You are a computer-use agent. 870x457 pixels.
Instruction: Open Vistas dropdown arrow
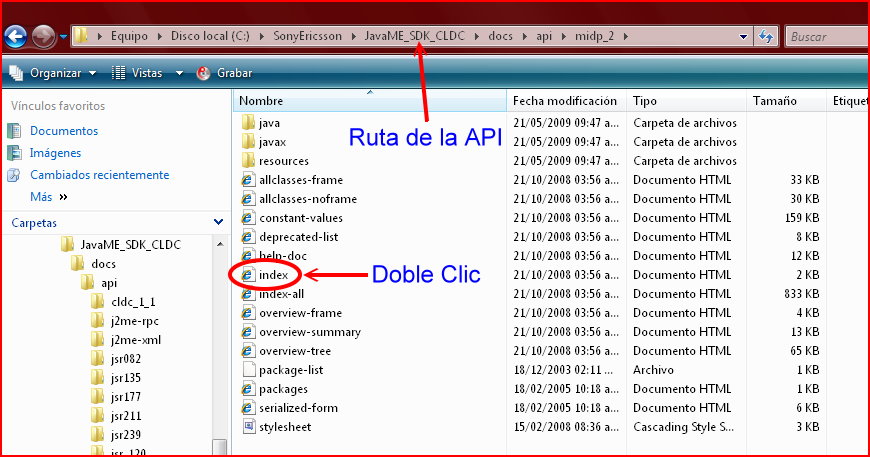coord(179,73)
